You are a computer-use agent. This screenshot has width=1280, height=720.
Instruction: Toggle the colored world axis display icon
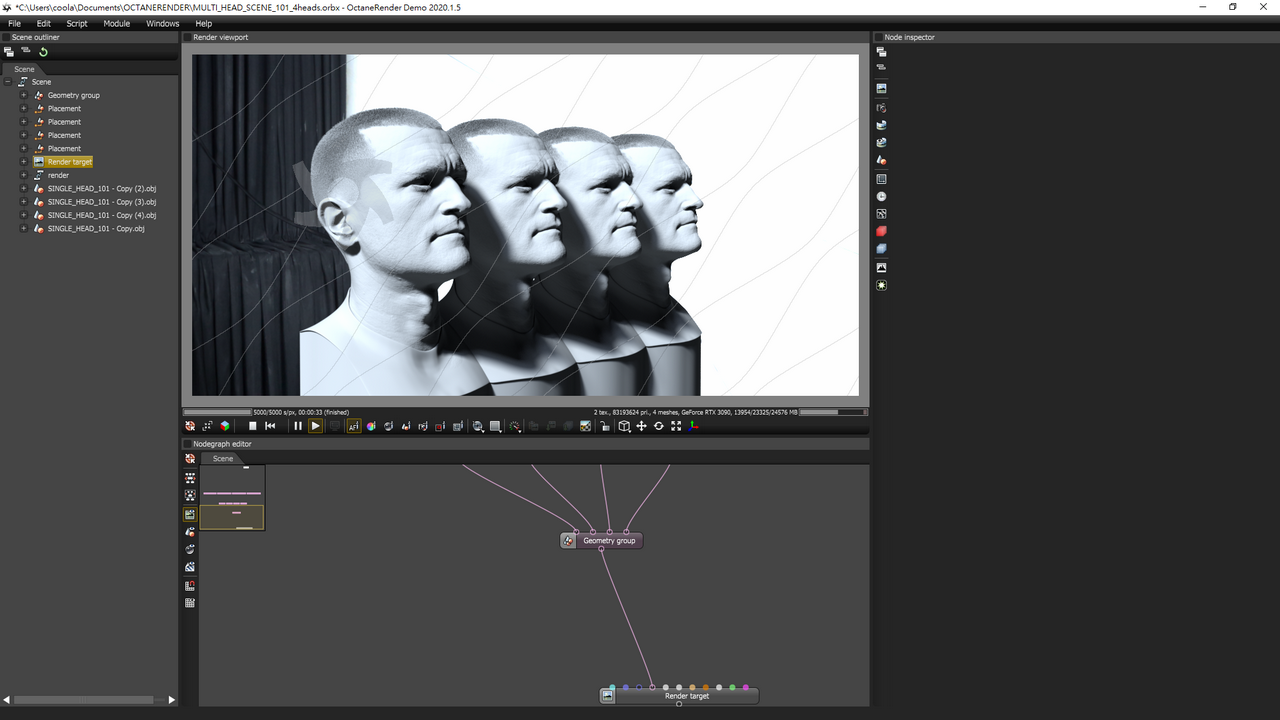click(x=693, y=426)
